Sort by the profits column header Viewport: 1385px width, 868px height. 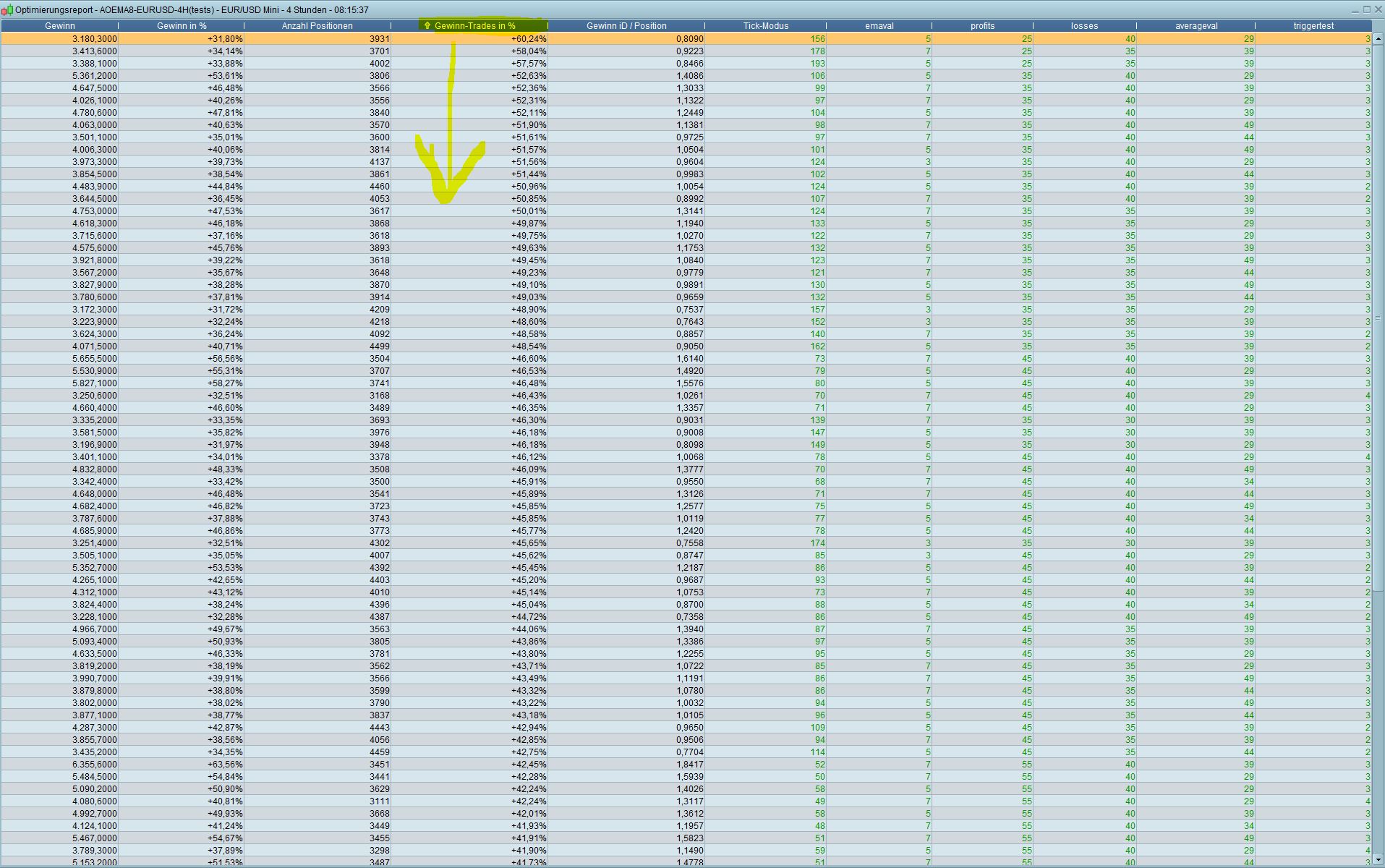pyautogui.click(x=983, y=25)
